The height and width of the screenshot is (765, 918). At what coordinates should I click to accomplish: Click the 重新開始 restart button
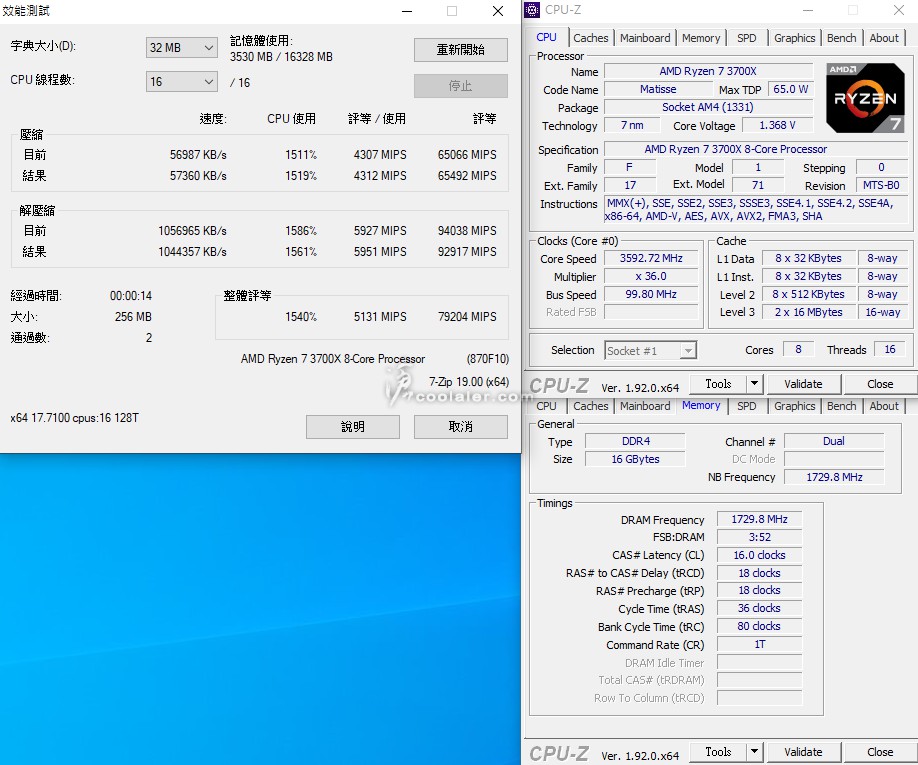click(x=460, y=50)
